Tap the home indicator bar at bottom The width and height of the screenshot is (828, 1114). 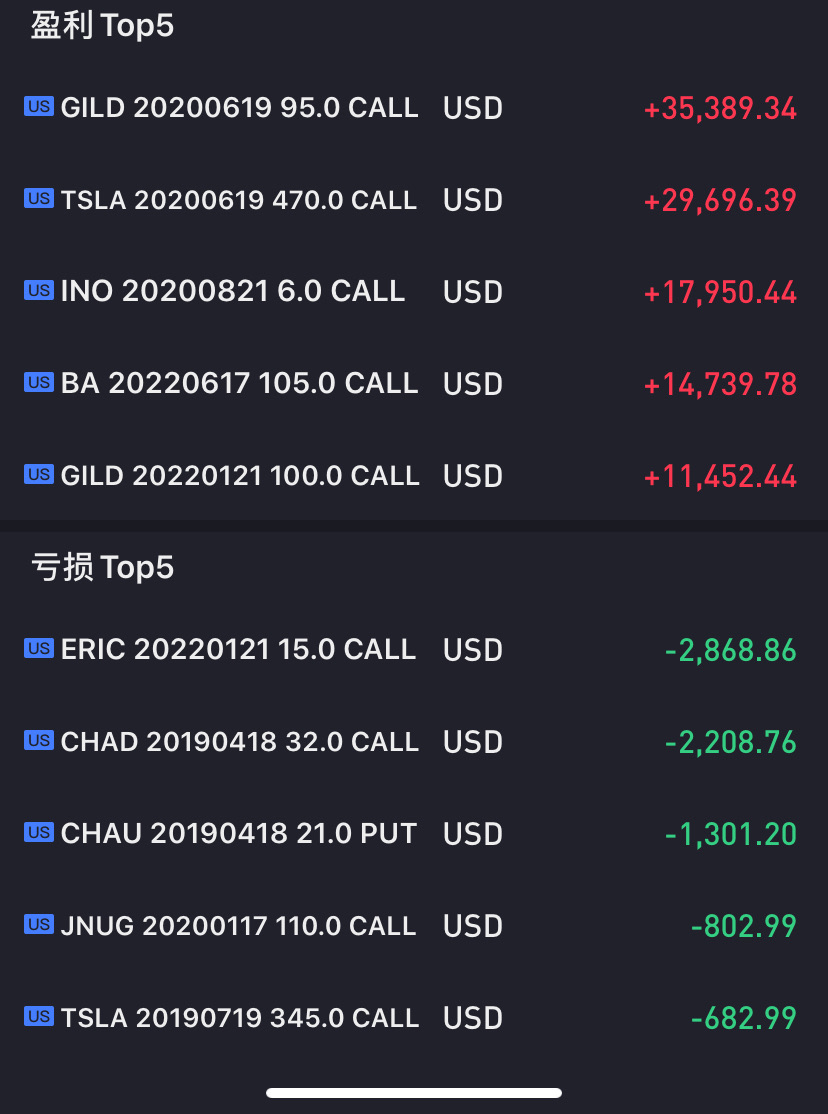pos(414,1093)
